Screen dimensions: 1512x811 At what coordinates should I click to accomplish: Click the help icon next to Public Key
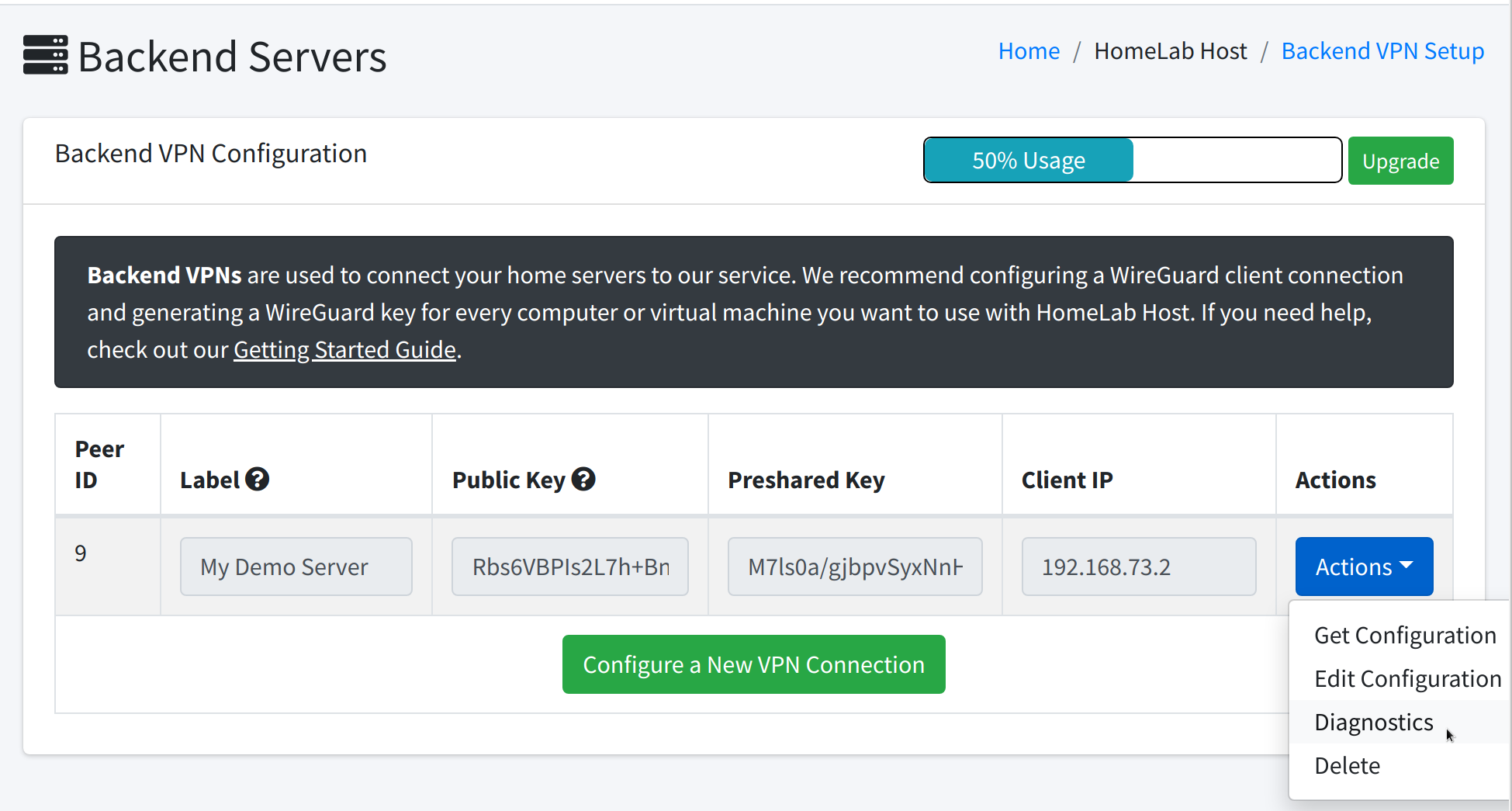[x=583, y=480]
